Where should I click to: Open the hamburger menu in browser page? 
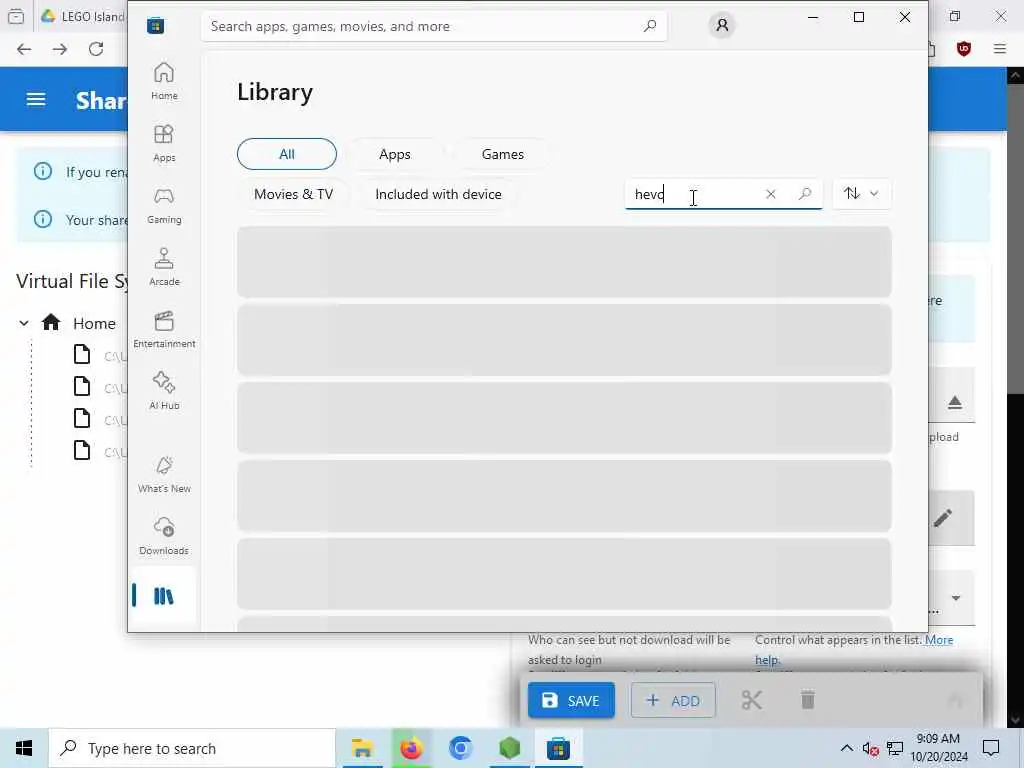[x=36, y=99]
